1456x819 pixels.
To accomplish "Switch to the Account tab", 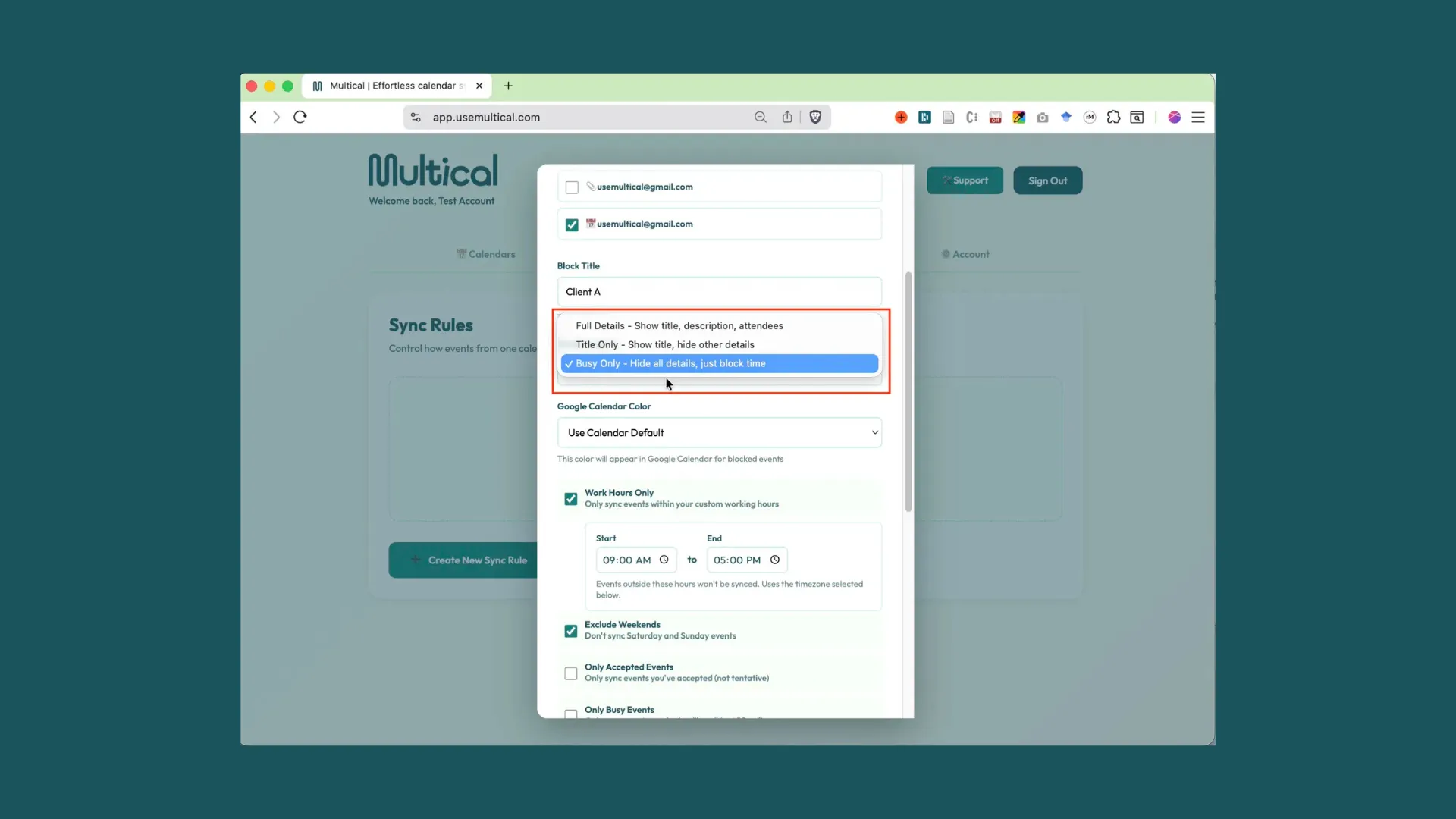I will [966, 254].
